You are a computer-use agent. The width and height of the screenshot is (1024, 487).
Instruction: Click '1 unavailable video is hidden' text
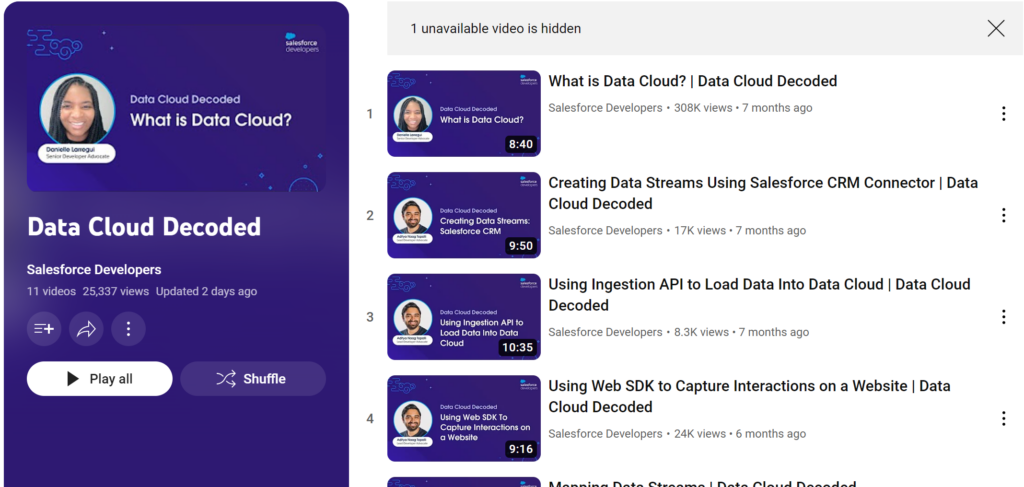tap(496, 29)
